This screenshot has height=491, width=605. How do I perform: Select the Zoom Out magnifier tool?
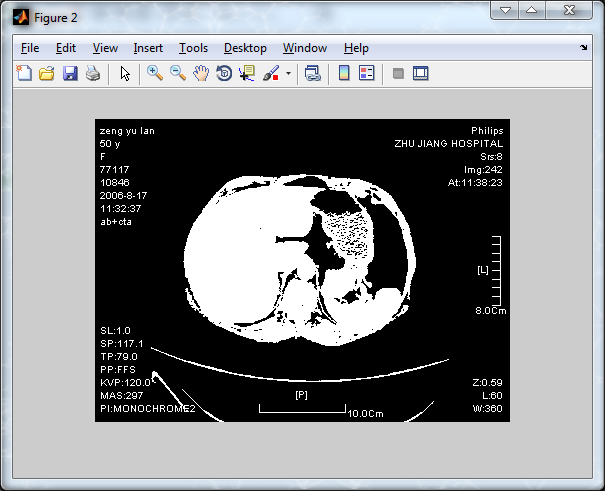[x=178, y=73]
